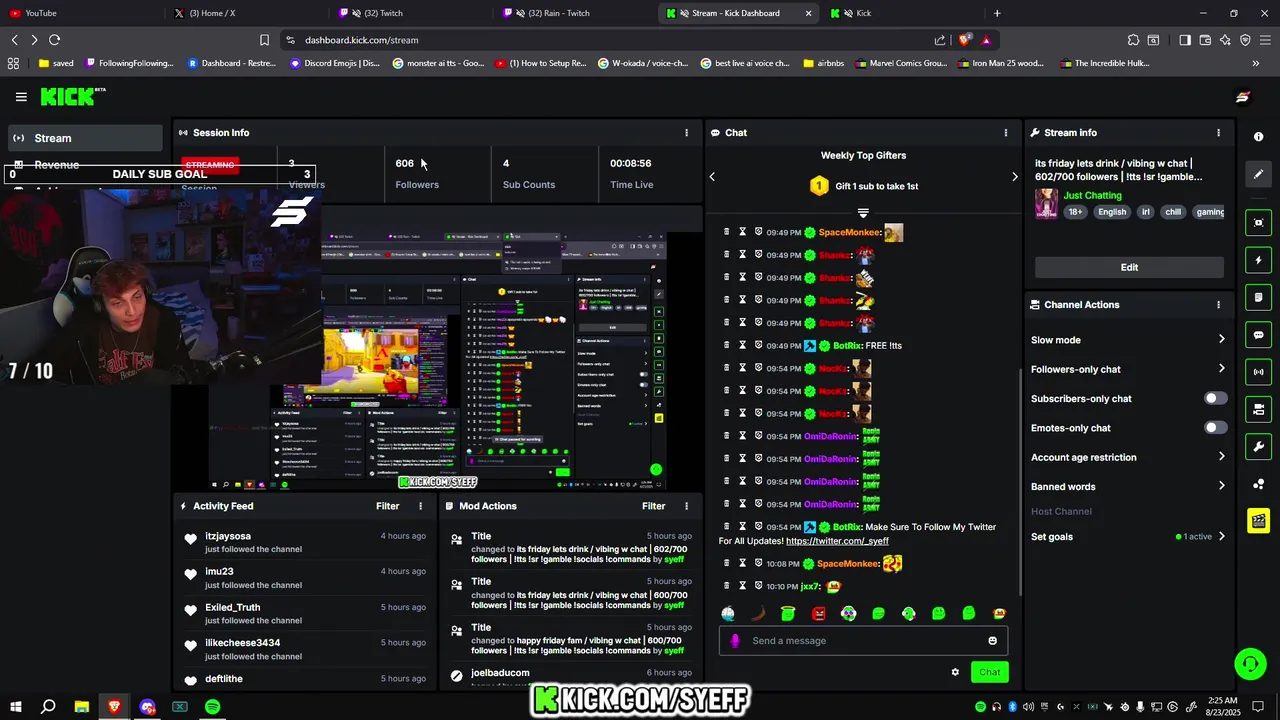Click the yellow clapperboard clip icon
Viewport: 1280px width, 720px height.
click(x=1258, y=520)
